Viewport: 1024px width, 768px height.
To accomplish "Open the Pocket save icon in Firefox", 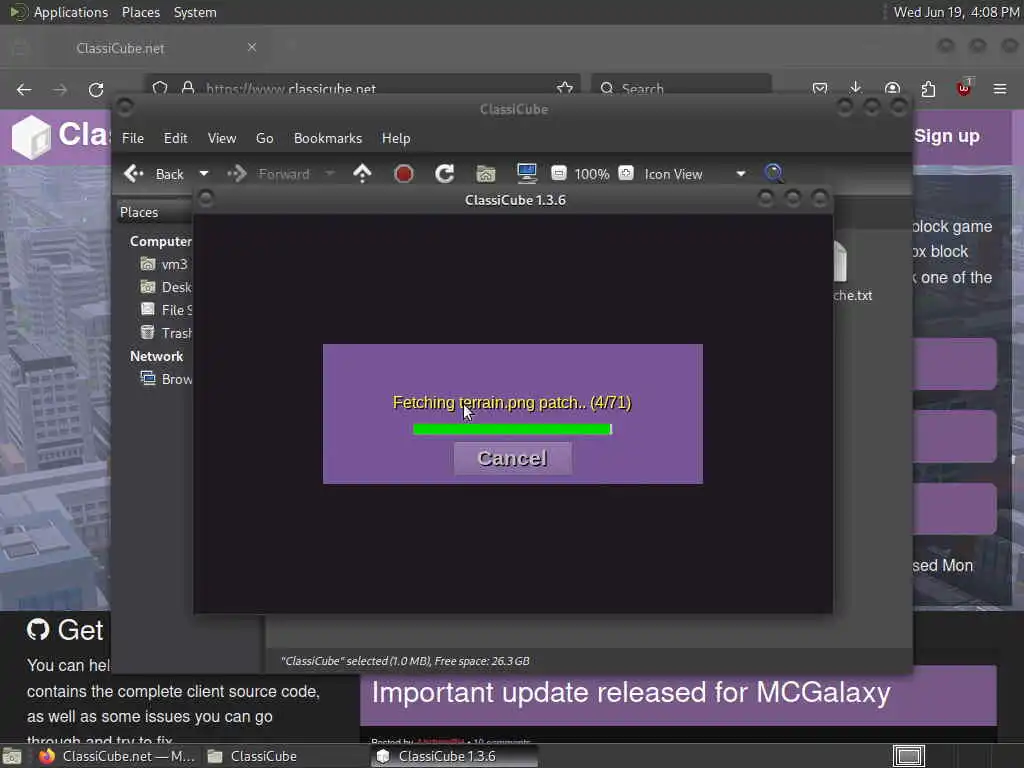I will click(x=820, y=89).
